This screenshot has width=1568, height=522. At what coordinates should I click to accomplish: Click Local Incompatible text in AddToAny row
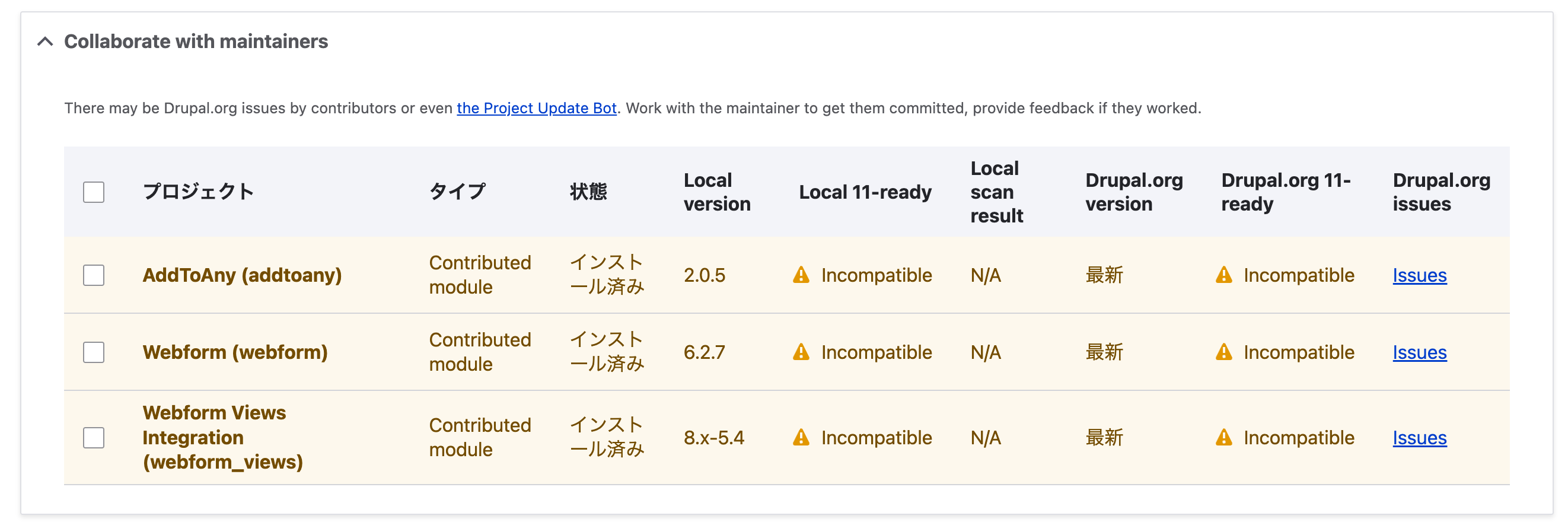[877, 275]
